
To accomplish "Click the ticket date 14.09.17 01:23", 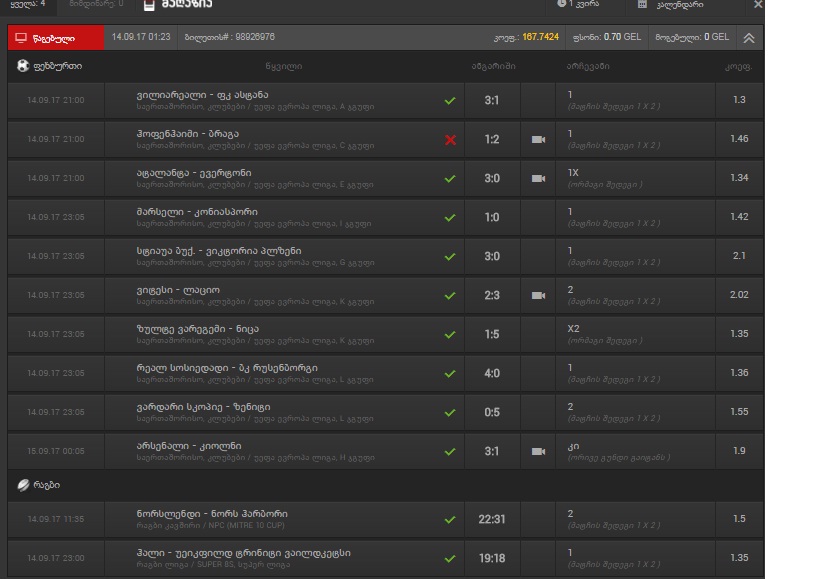I will click(141, 37).
